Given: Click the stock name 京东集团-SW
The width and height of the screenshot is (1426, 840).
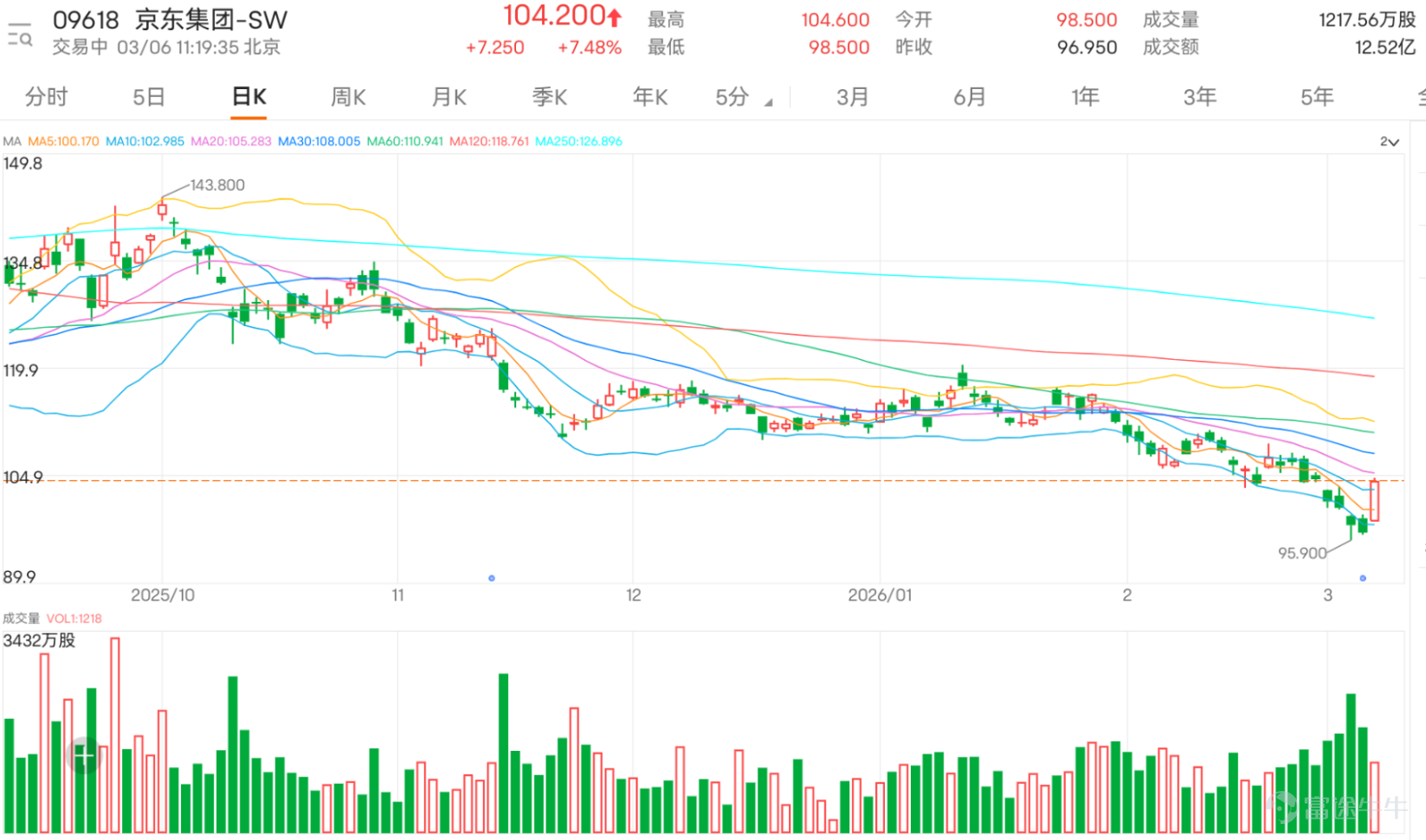Looking at the screenshot, I should [x=211, y=20].
